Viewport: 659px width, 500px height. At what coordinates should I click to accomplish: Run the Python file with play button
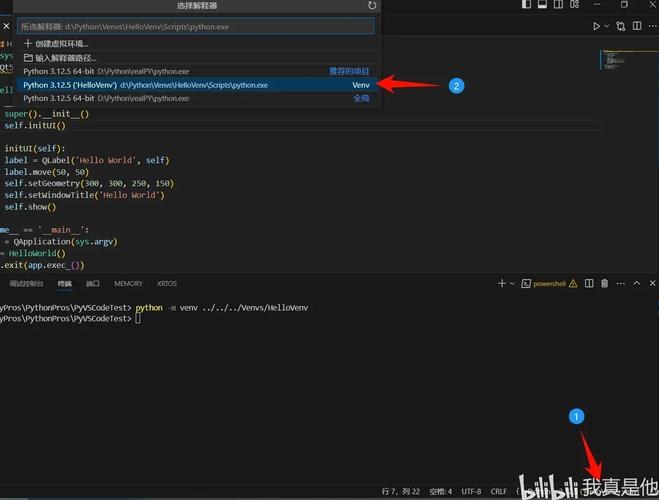(596, 26)
